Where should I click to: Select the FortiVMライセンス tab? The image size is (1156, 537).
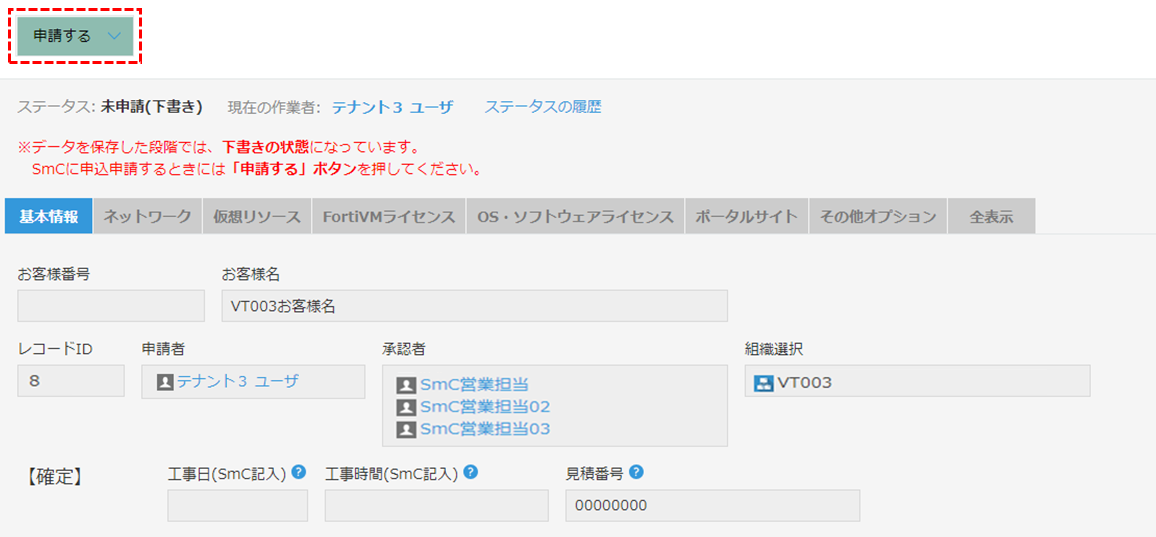(389, 216)
